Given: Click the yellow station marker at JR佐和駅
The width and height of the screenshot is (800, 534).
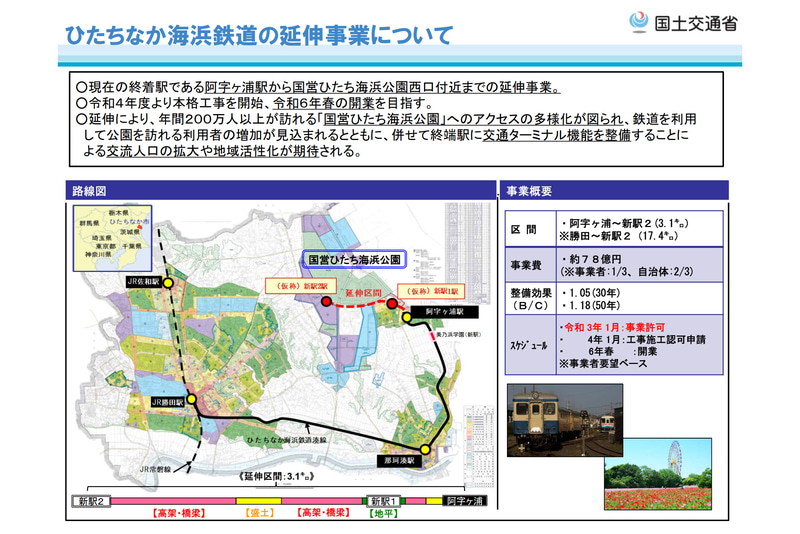Looking at the screenshot, I should click(168, 283).
